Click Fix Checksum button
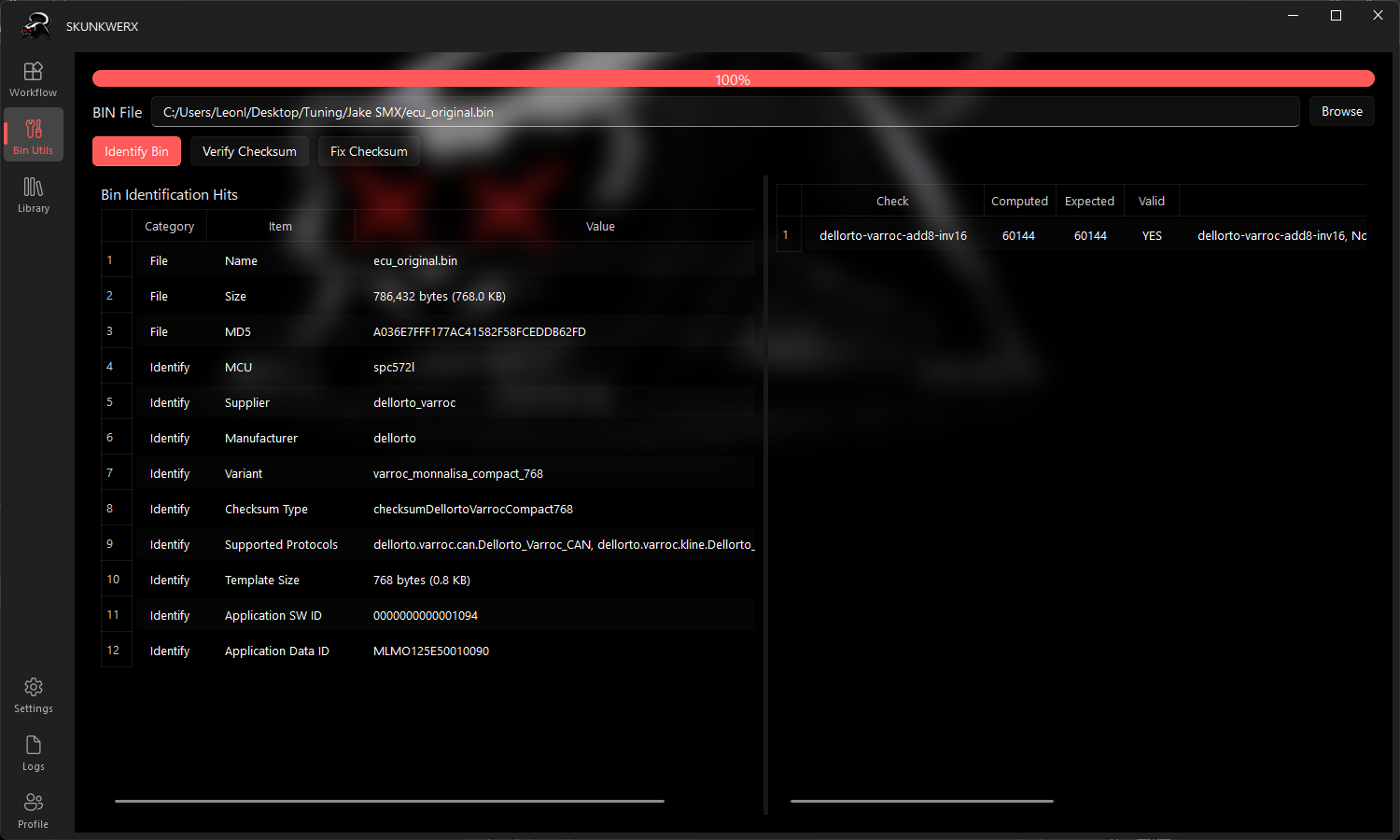Screen dimensions: 1400x840 click(x=369, y=151)
